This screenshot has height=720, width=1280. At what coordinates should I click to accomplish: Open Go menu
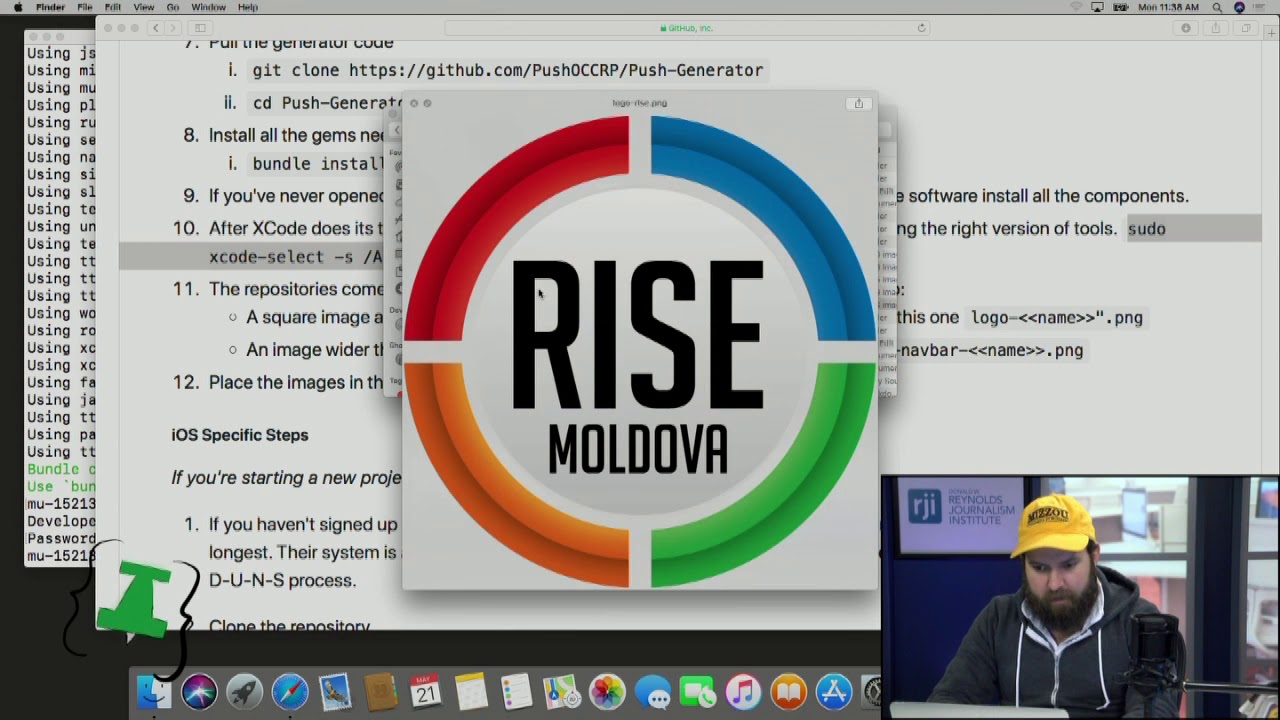point(173,7)
